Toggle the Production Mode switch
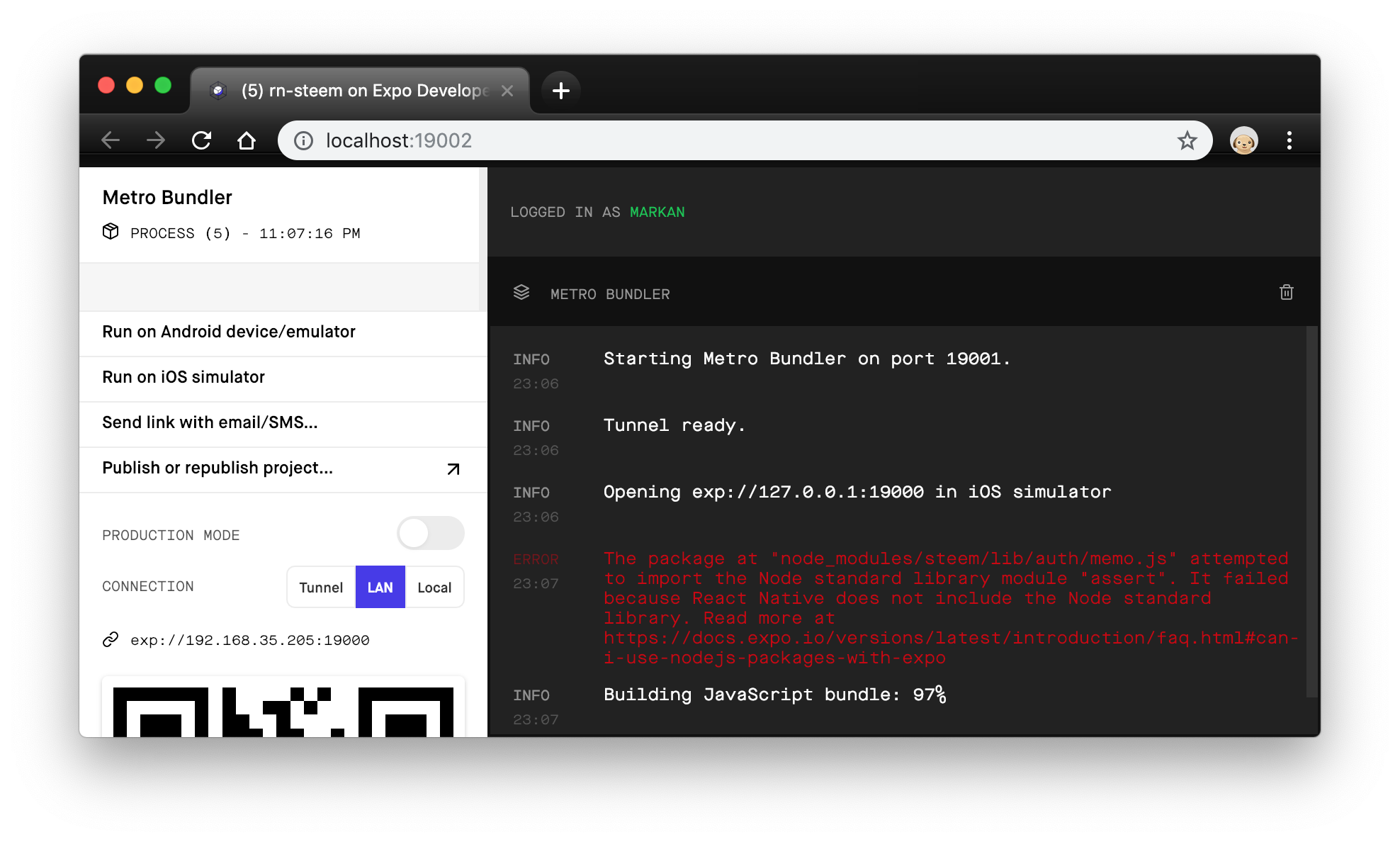 coord(430,534)
